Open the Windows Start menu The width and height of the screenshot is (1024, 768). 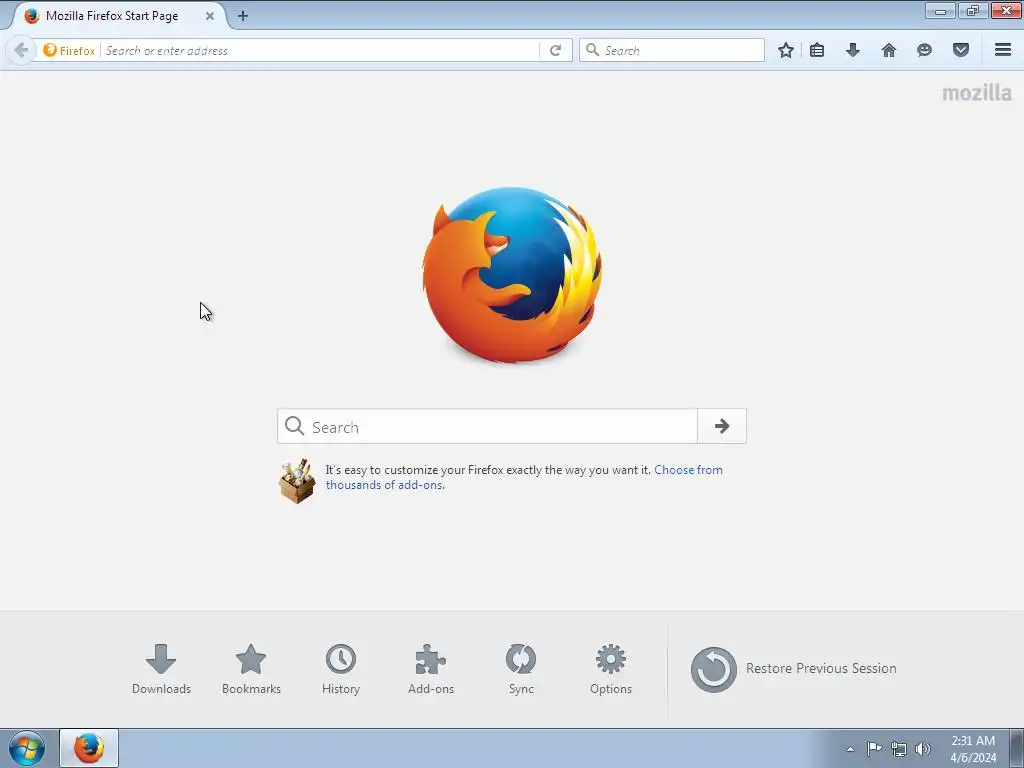27,748
